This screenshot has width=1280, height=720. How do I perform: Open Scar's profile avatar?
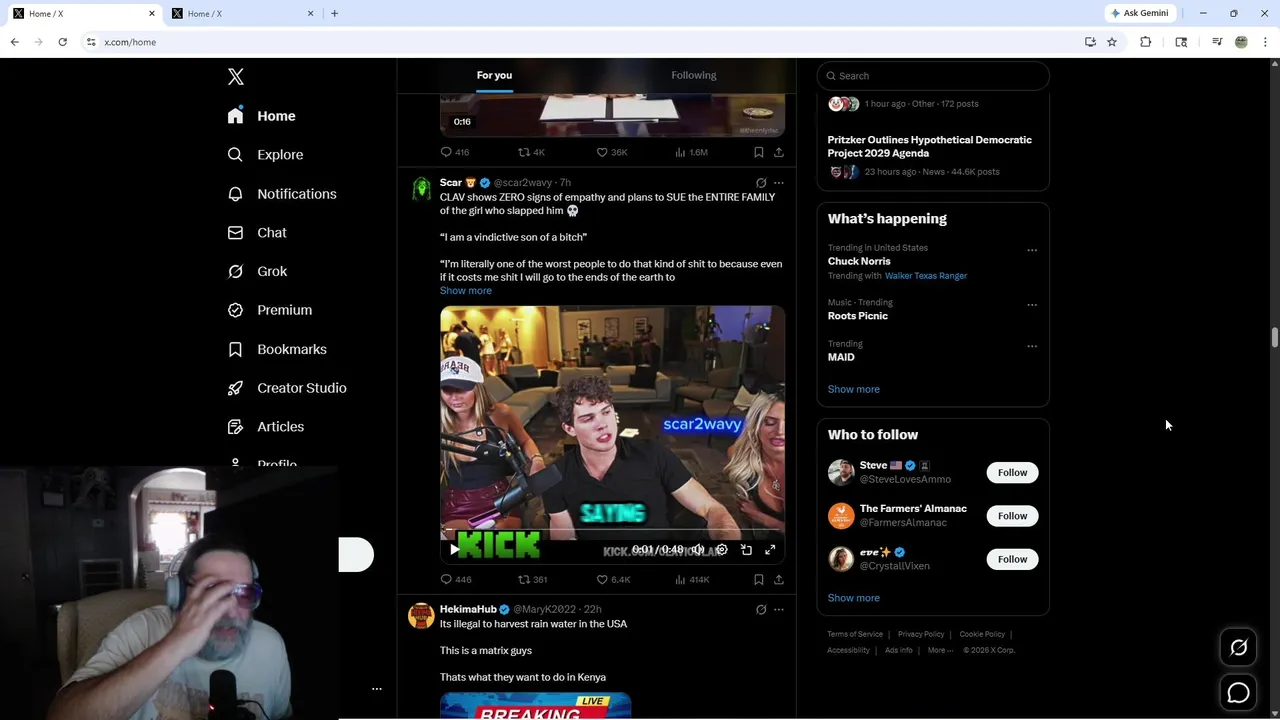click(421, 190)
